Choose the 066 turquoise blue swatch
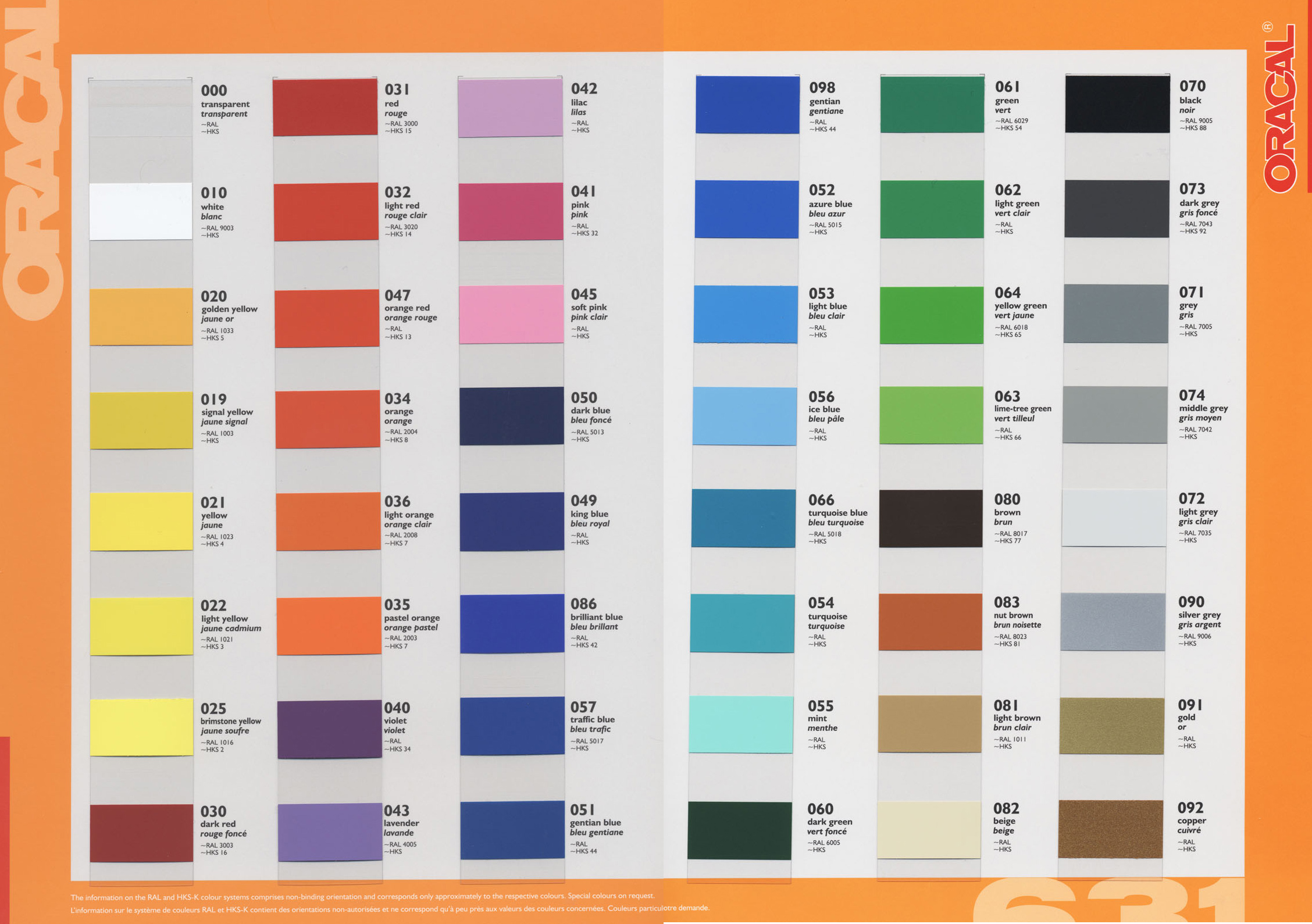The height and width of the screenshot is (924, 1312). pos(743,518)
